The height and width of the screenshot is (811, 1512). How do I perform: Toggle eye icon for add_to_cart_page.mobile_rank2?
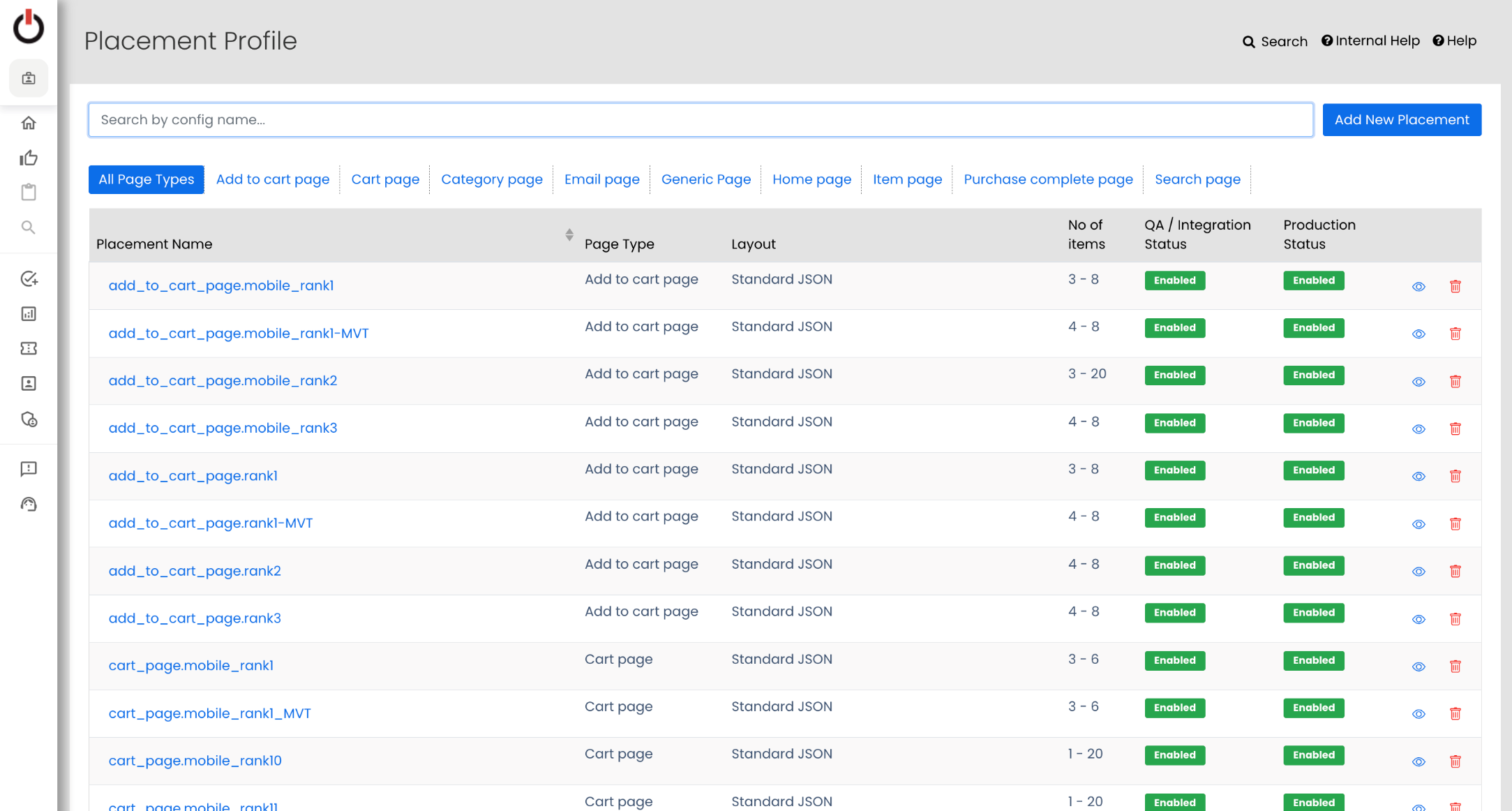[x=1419, y=382]
